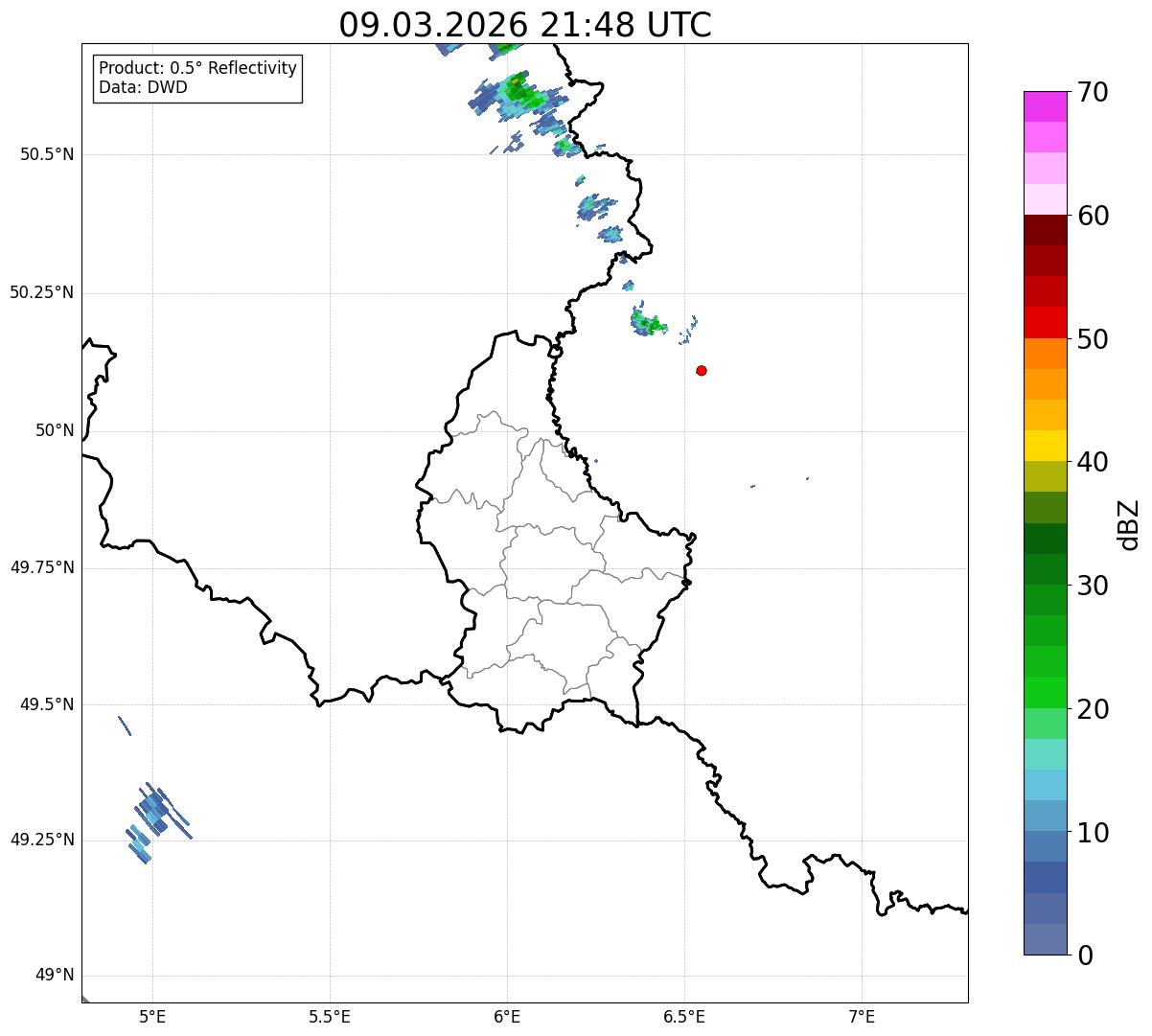Pick the magenta swatch at the colorbar top
Screen dimensions: 1152x1036
click(x=1045, y=106)
